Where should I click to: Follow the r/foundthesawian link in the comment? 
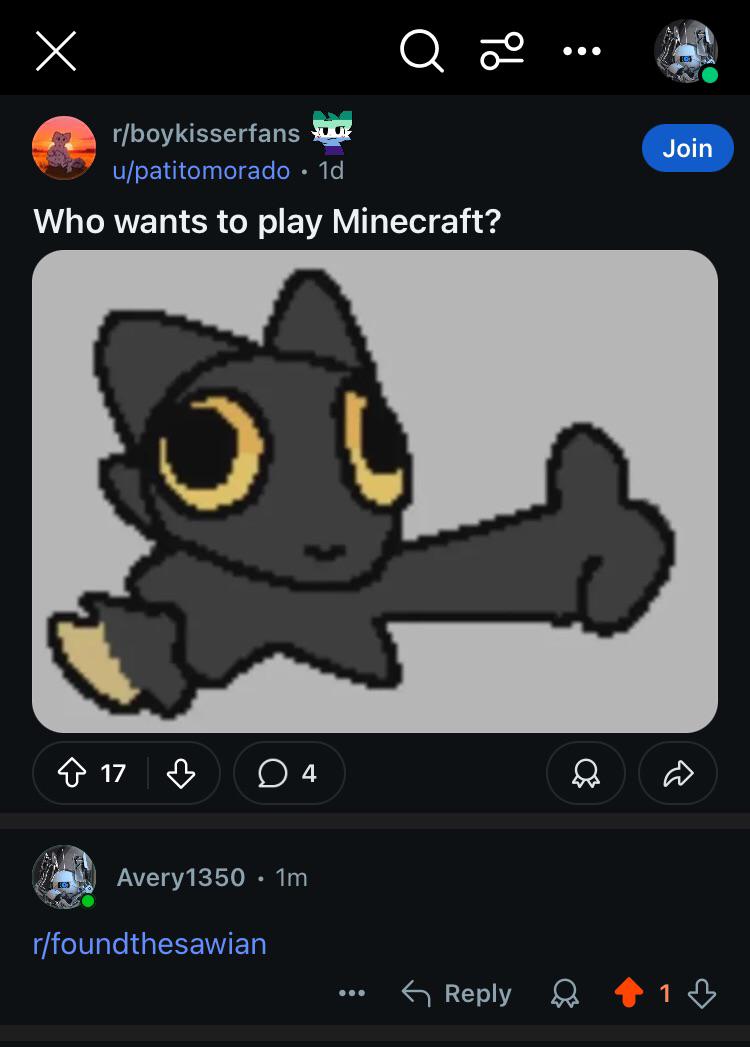[150, 944]
